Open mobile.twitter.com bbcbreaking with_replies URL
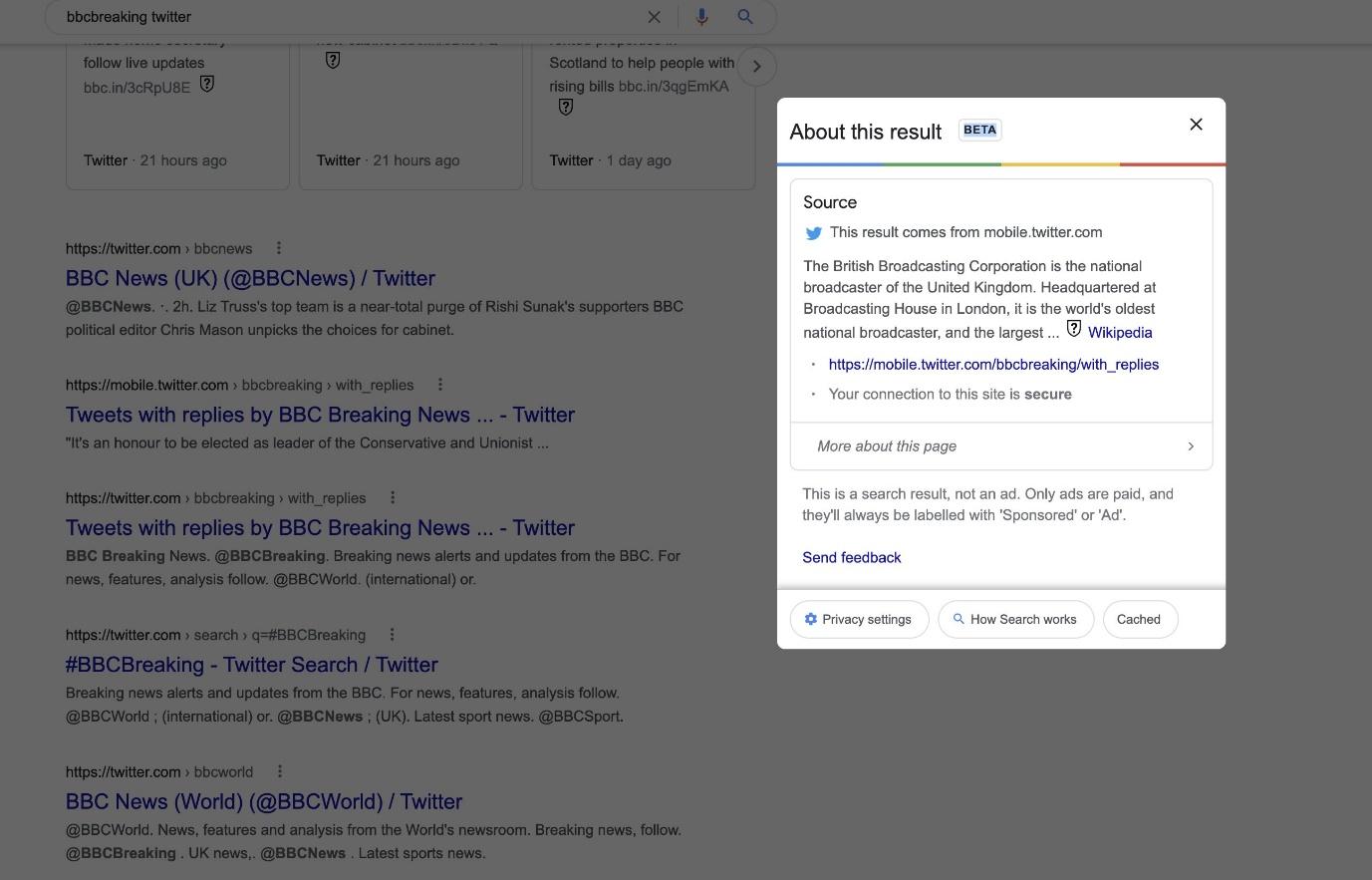This screenshot has width=1372, height=880. 993,365
